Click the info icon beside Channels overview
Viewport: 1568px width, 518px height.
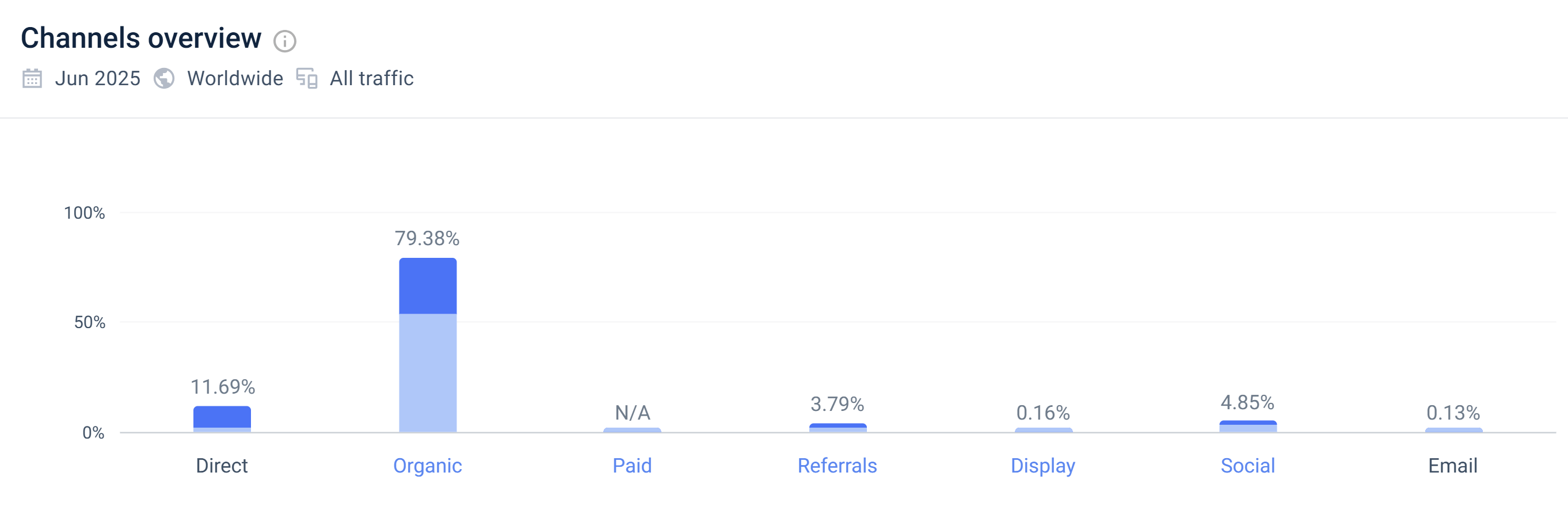pyautogui.click(x=284, y=41)
